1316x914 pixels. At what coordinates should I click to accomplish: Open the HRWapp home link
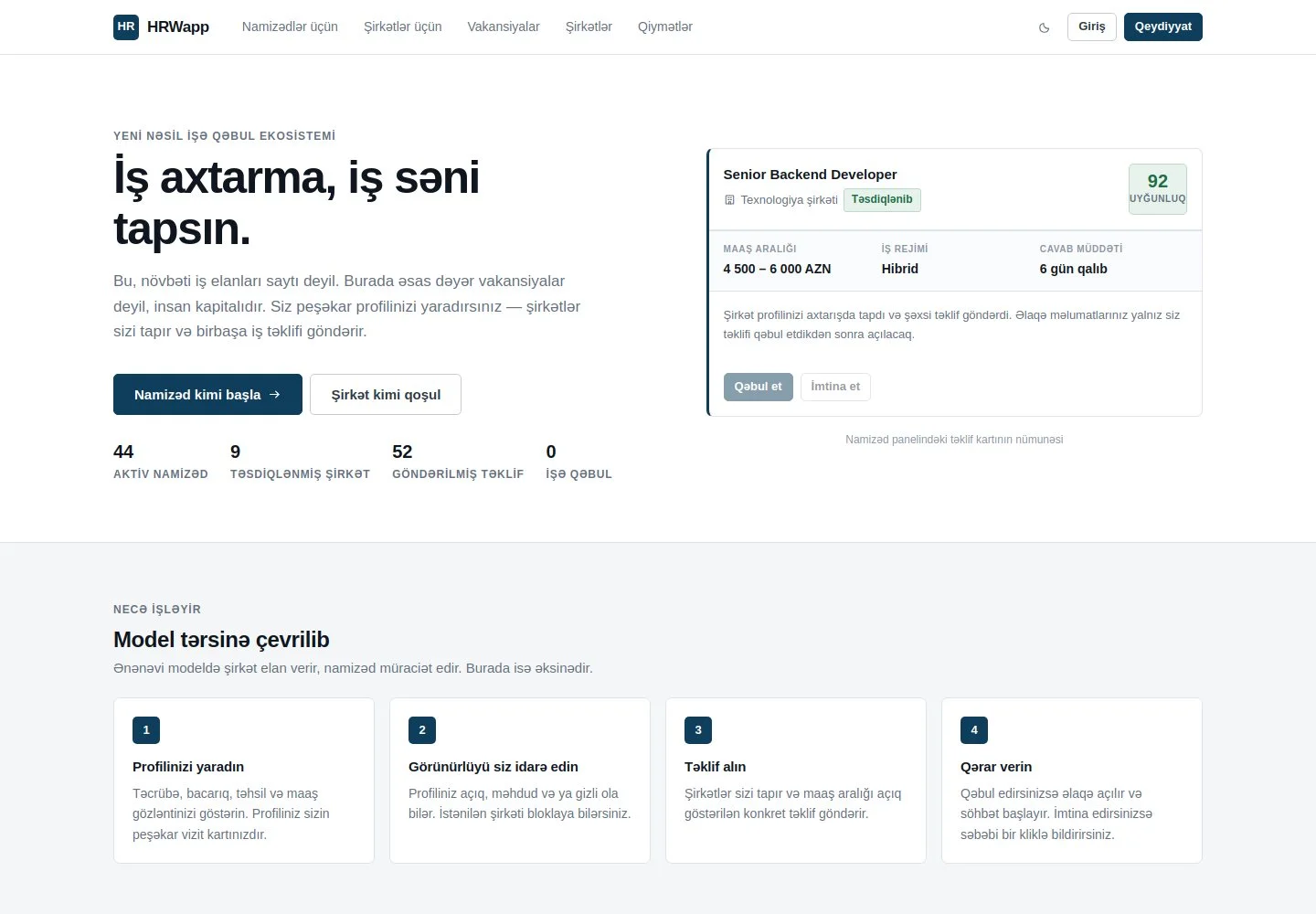tap(161, 27)
